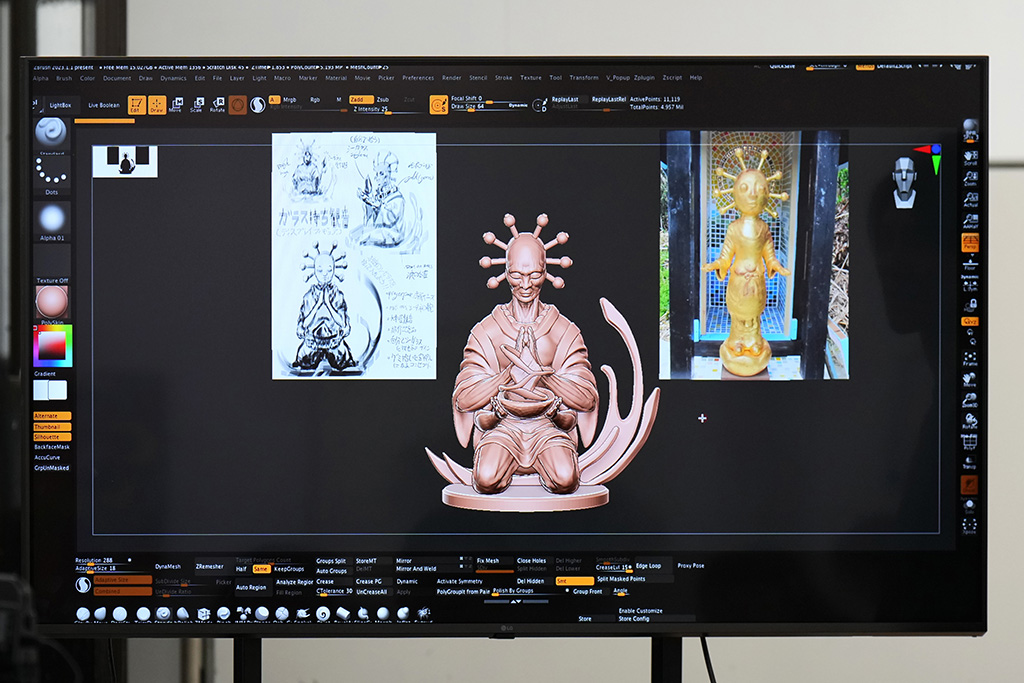1024x683 pixels.
Task: Open the Texture Off picker
Action: [x=52, y=262]
